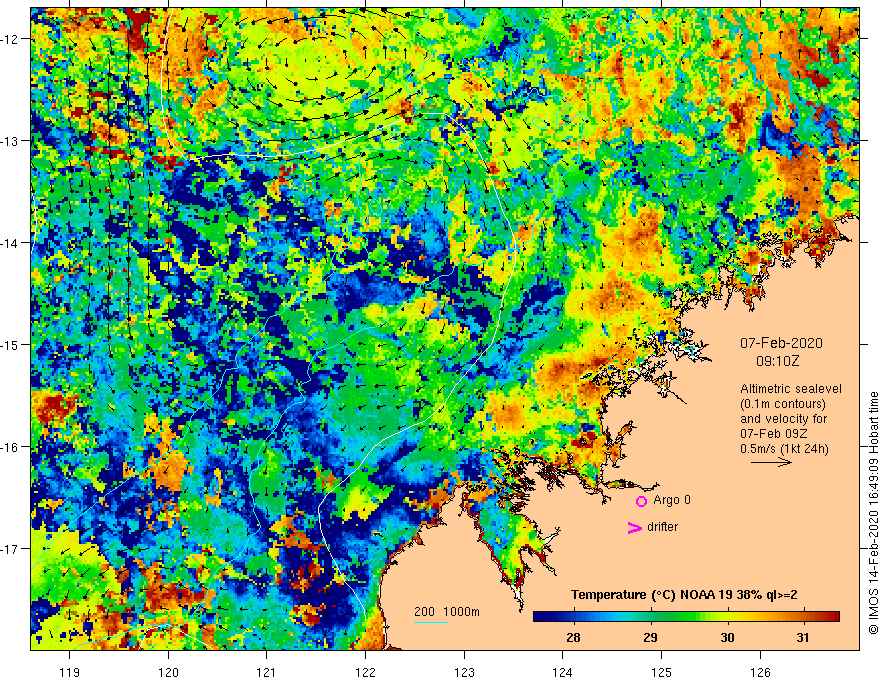Click the magenta Argo 0 circle marker
880x680 pixels.
point(641,501)
